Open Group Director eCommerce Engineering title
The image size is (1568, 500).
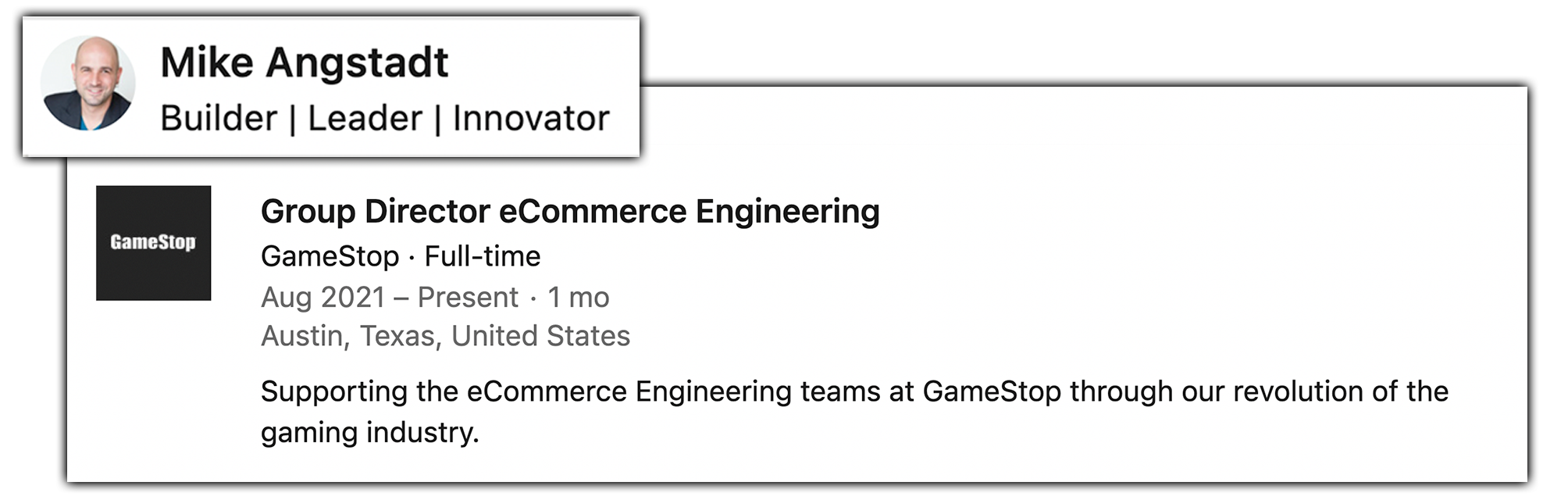click(570, 212)
